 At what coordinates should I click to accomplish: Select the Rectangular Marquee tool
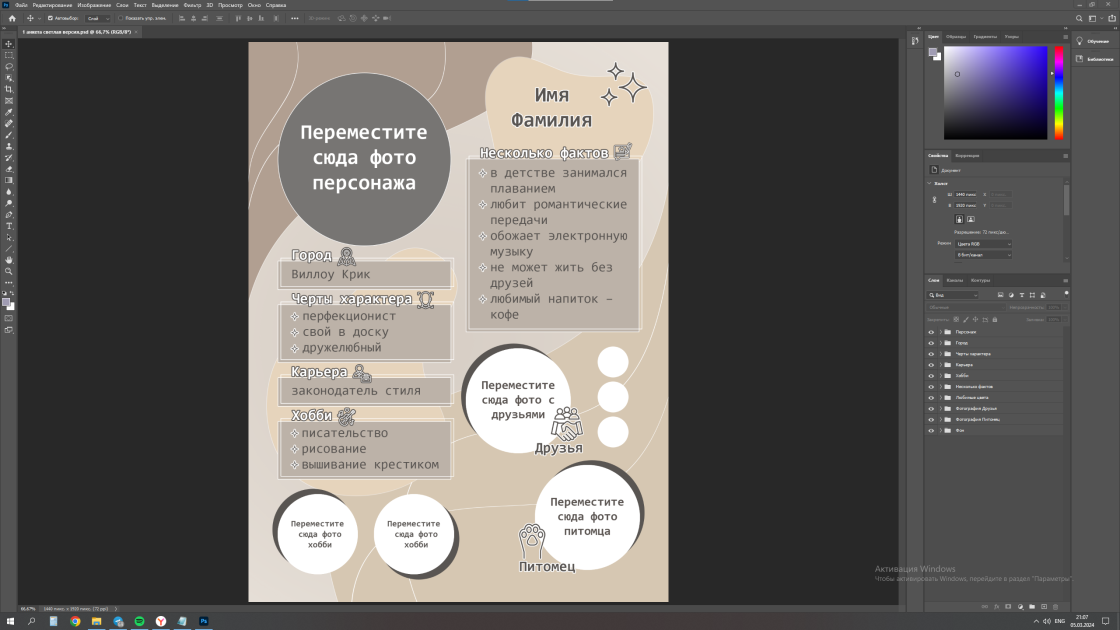[x=9, y=55]
